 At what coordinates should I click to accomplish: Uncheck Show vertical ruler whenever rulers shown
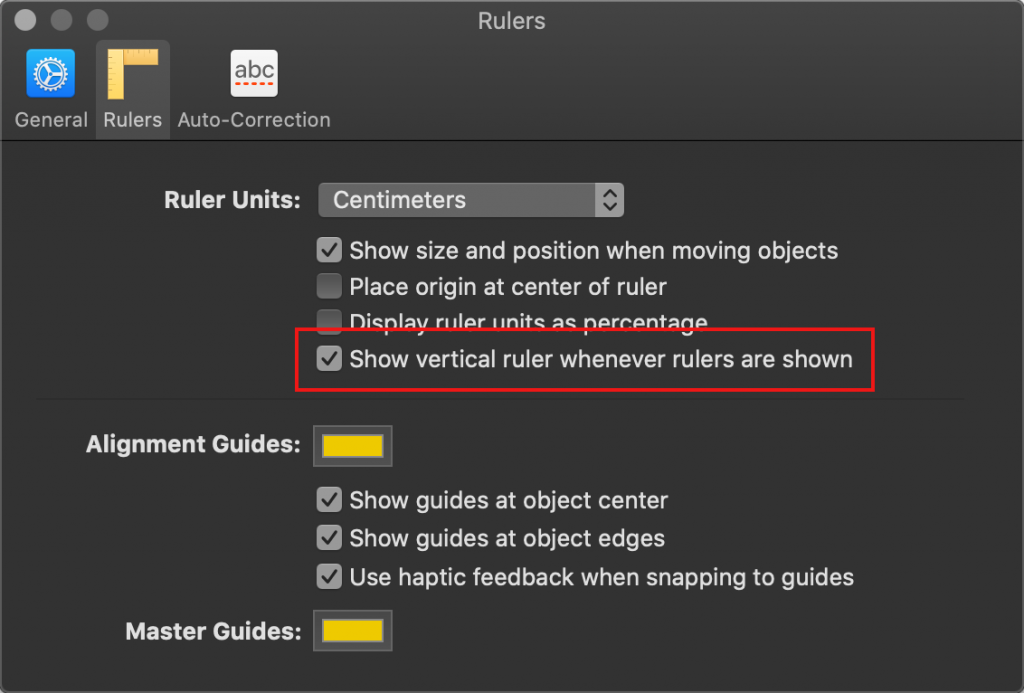coord(329,359)
